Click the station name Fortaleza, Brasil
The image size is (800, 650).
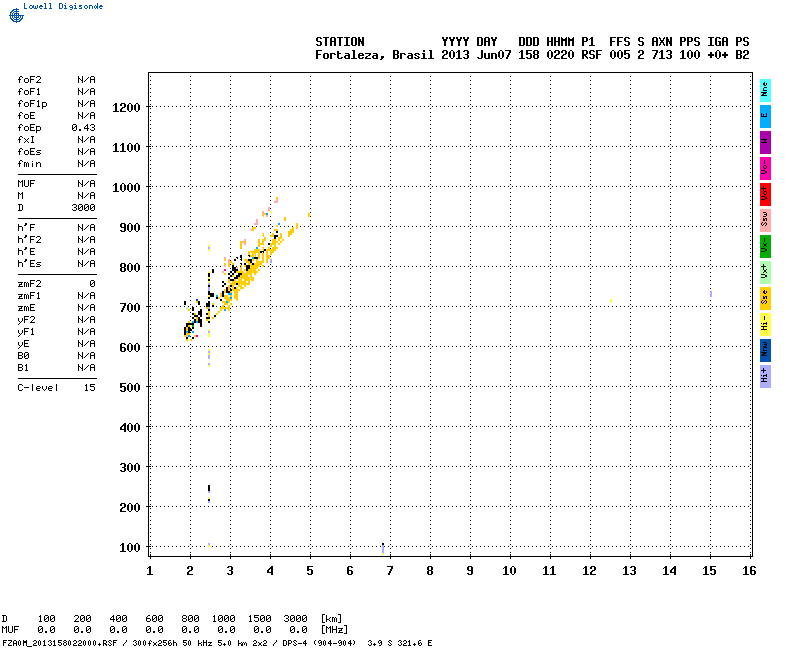click(x=374, y=55)
